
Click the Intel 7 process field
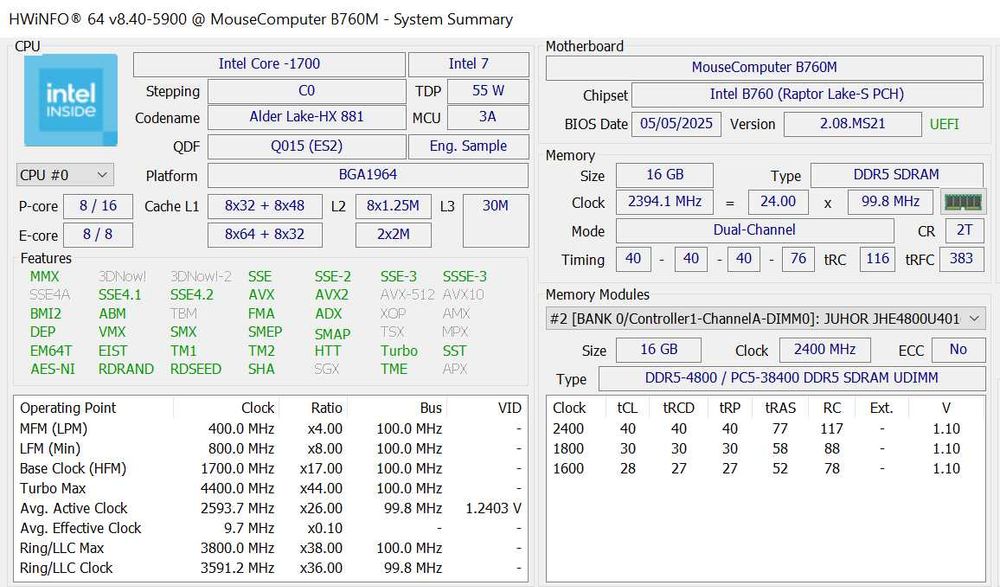click(x=468, y=64)
